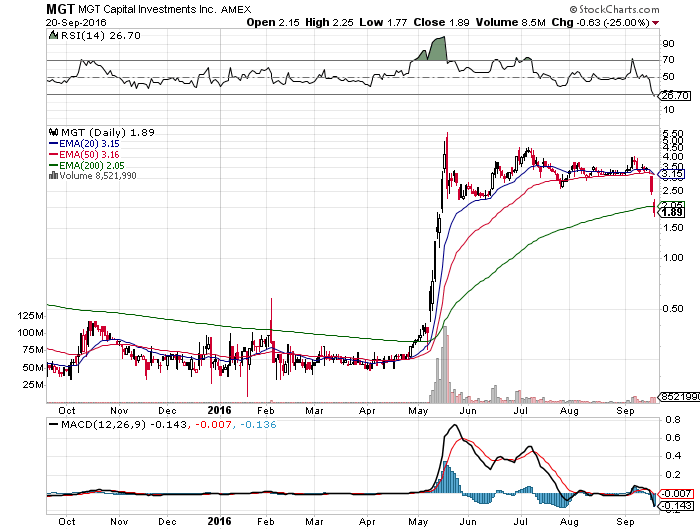Screen dimensions: 700x530
Task: Click the blue histogram value -0.136 in legend
Action: coord(258,425)
